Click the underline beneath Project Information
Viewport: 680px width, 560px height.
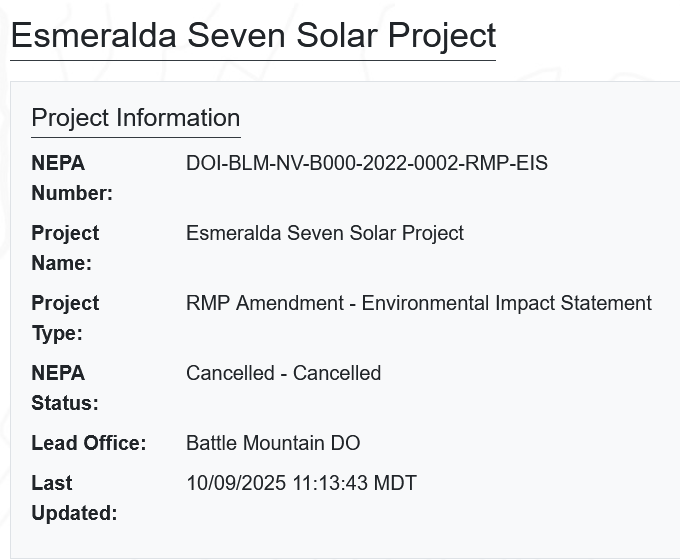pos(135,137)
